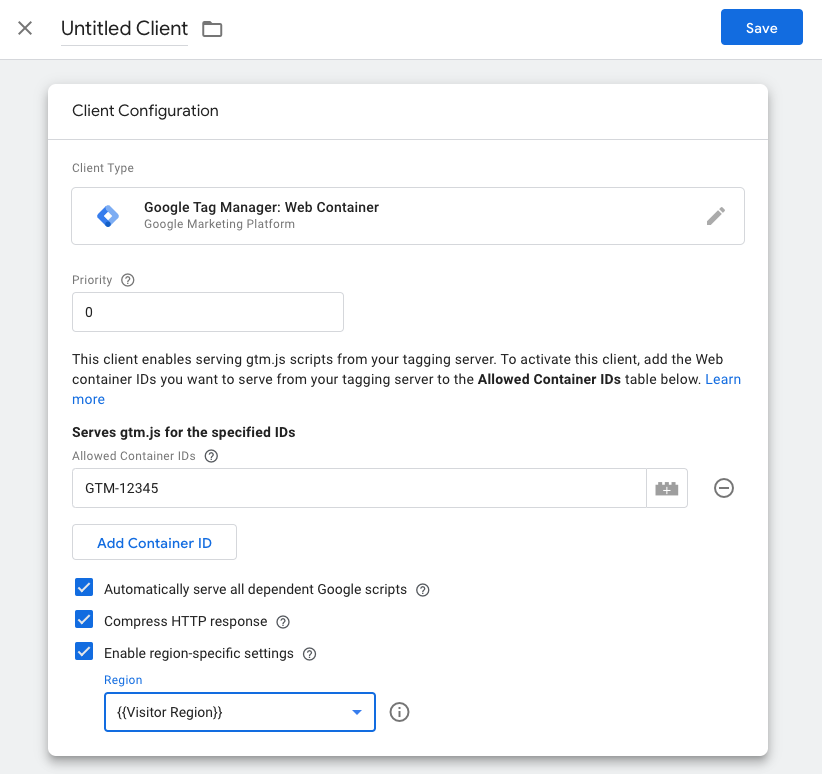
Task: Open help for dependent Google scripts option
Action: point(422,590)
